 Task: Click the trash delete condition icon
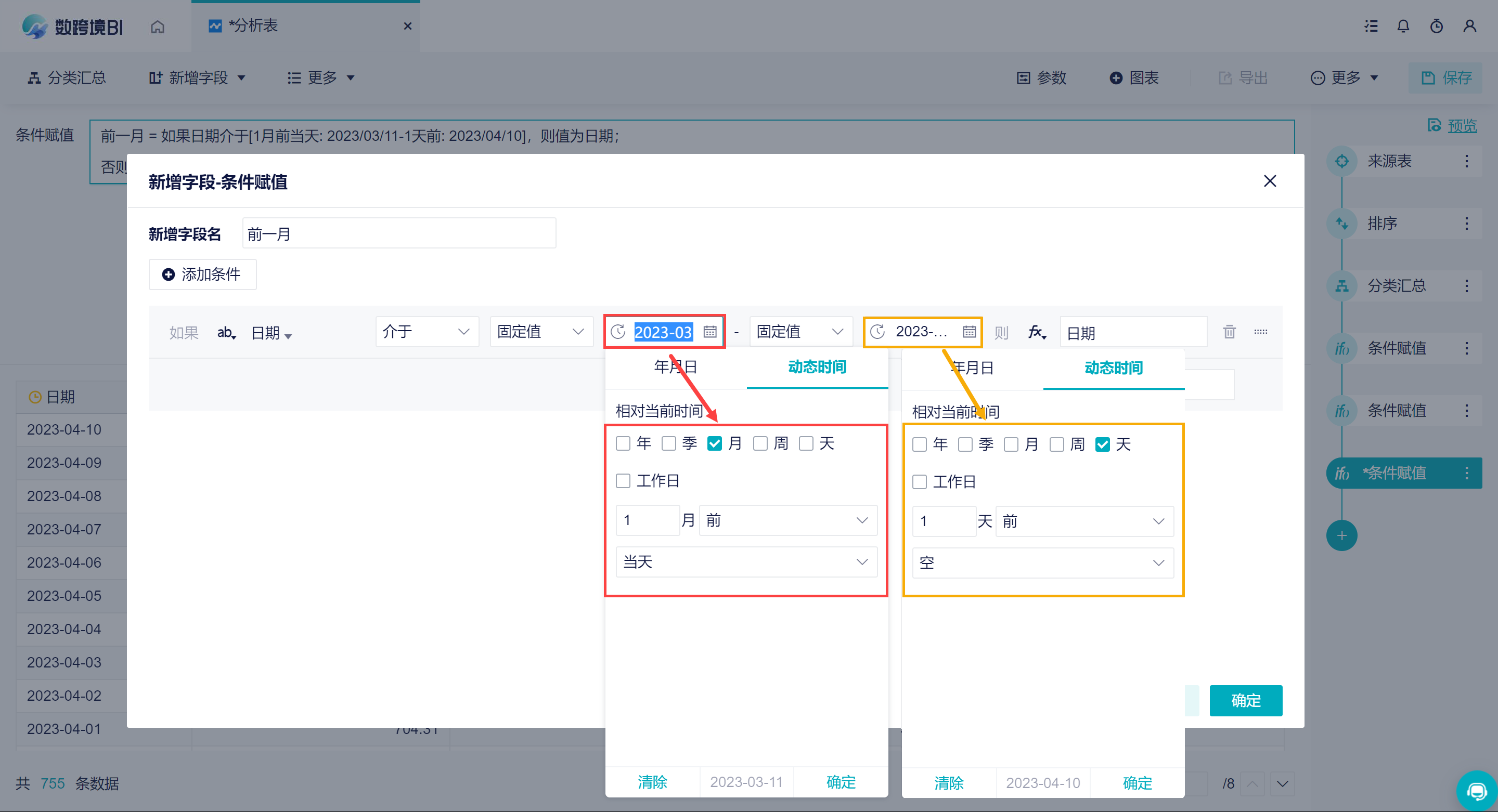click(1229, 332)
